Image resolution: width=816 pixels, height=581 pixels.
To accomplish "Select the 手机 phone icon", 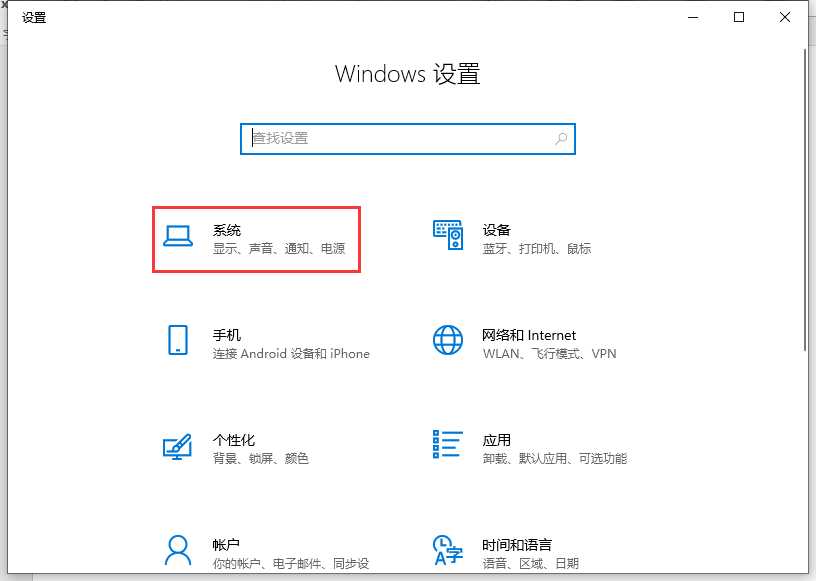I will 178,340.
